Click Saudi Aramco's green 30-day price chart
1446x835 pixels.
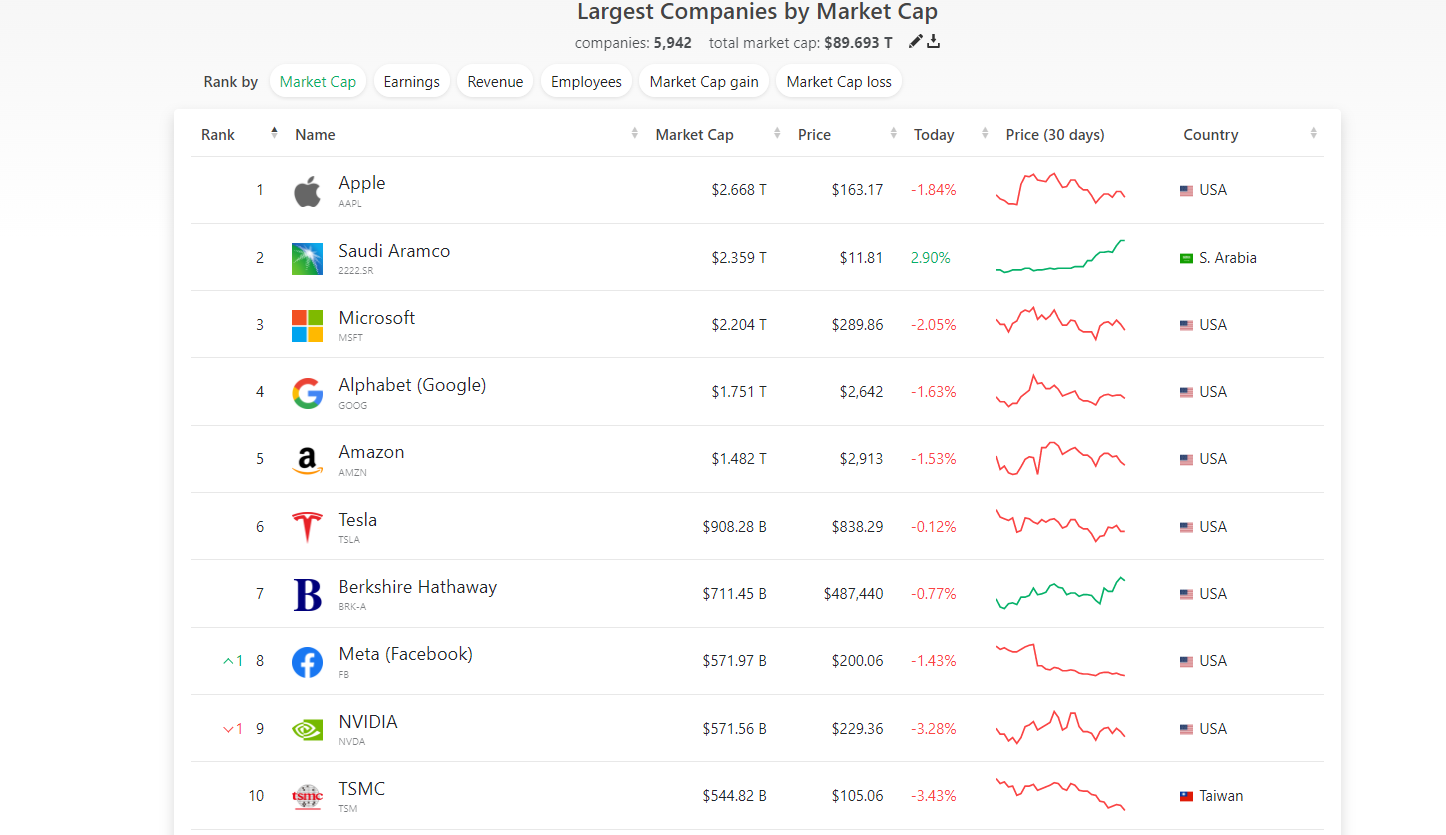[x=1061, y=256]
